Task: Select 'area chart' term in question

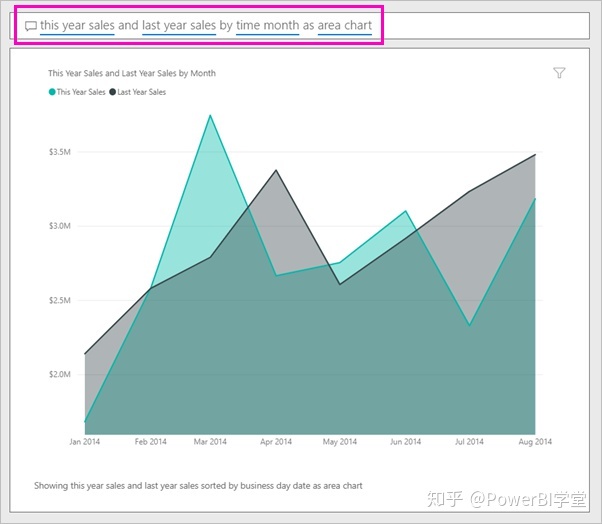Action: click(345, 25)
